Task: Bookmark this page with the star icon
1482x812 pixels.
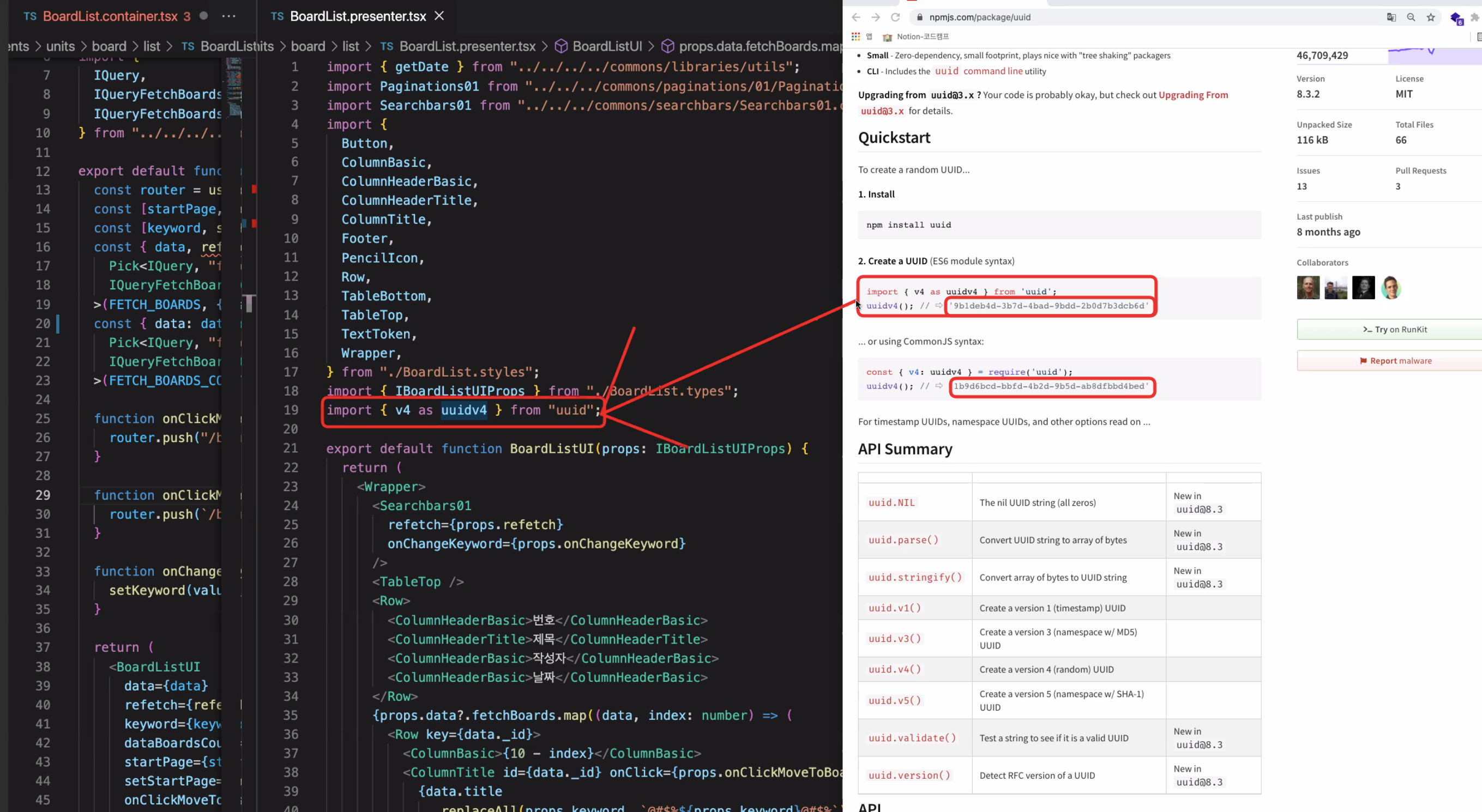Action: pyautogui.click(x=1430, y=17)
